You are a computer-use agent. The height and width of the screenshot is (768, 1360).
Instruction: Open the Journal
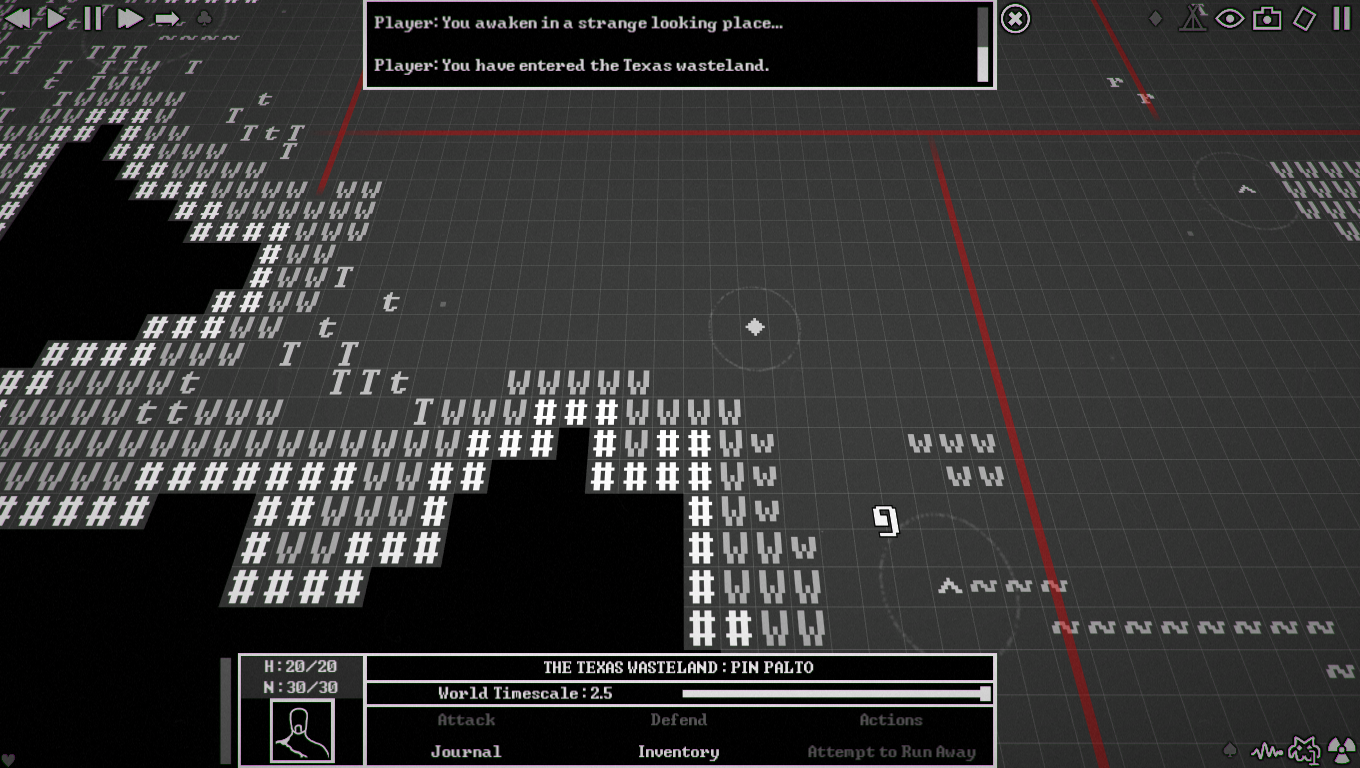pos(466,752)
